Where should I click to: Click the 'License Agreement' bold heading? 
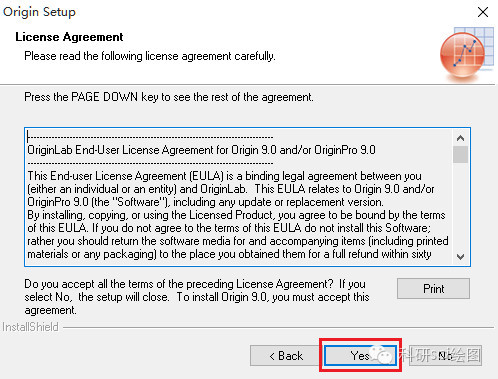tap(69, 37)
